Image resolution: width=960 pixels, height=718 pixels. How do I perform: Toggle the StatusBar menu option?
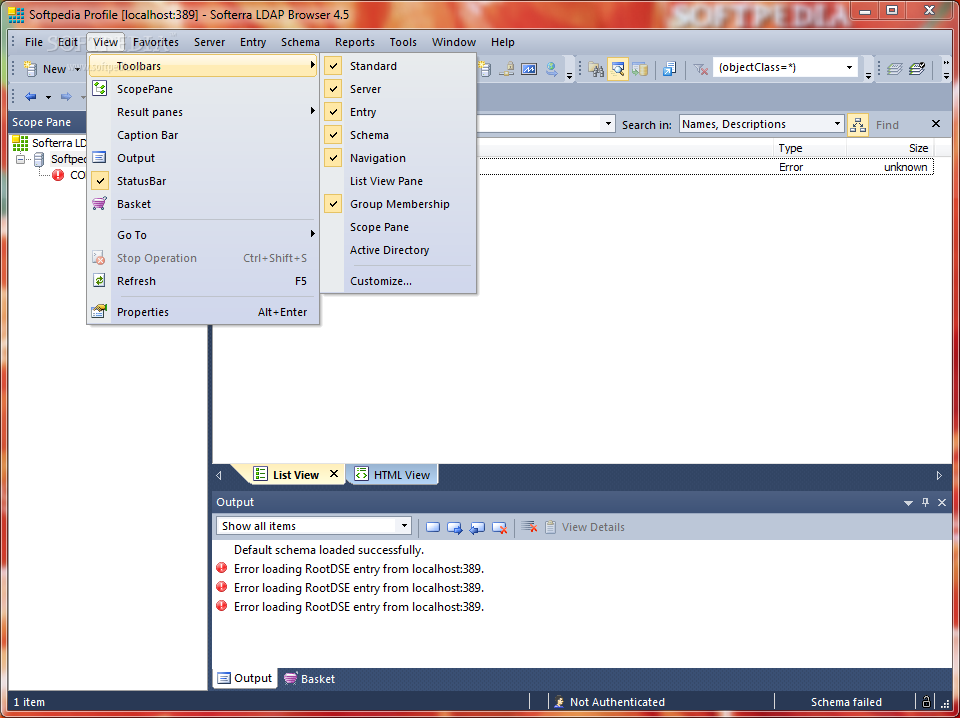click(x=203, y=181)
